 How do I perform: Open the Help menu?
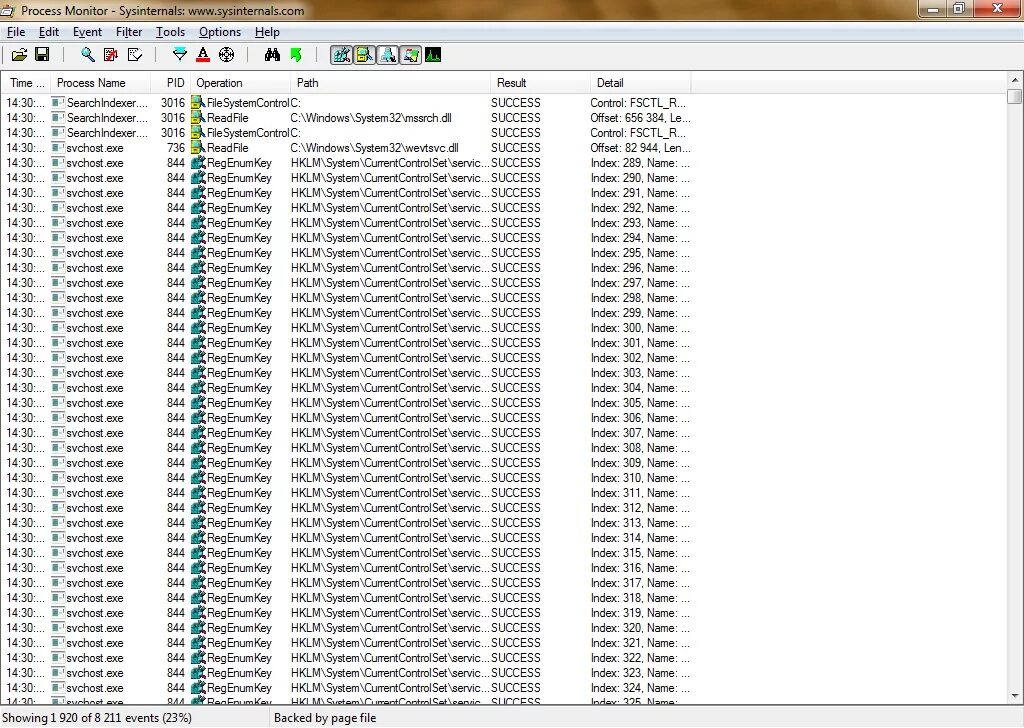(267, 32)
